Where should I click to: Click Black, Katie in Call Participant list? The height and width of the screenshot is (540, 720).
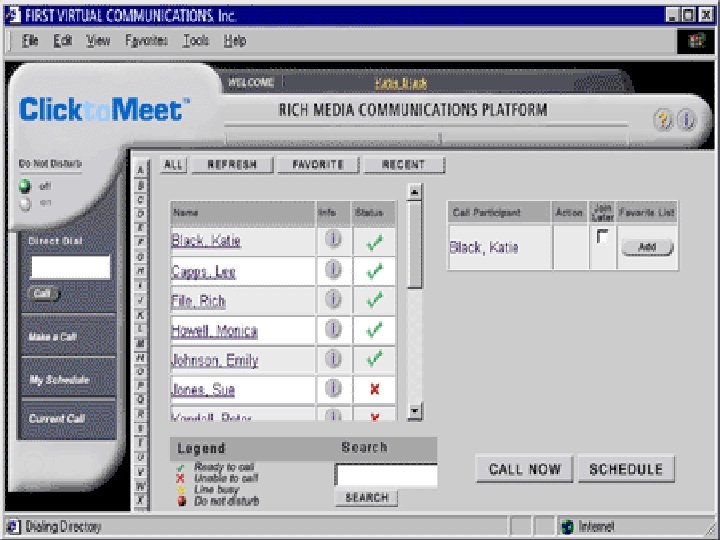pyautogui.click(x=484, y=248)
